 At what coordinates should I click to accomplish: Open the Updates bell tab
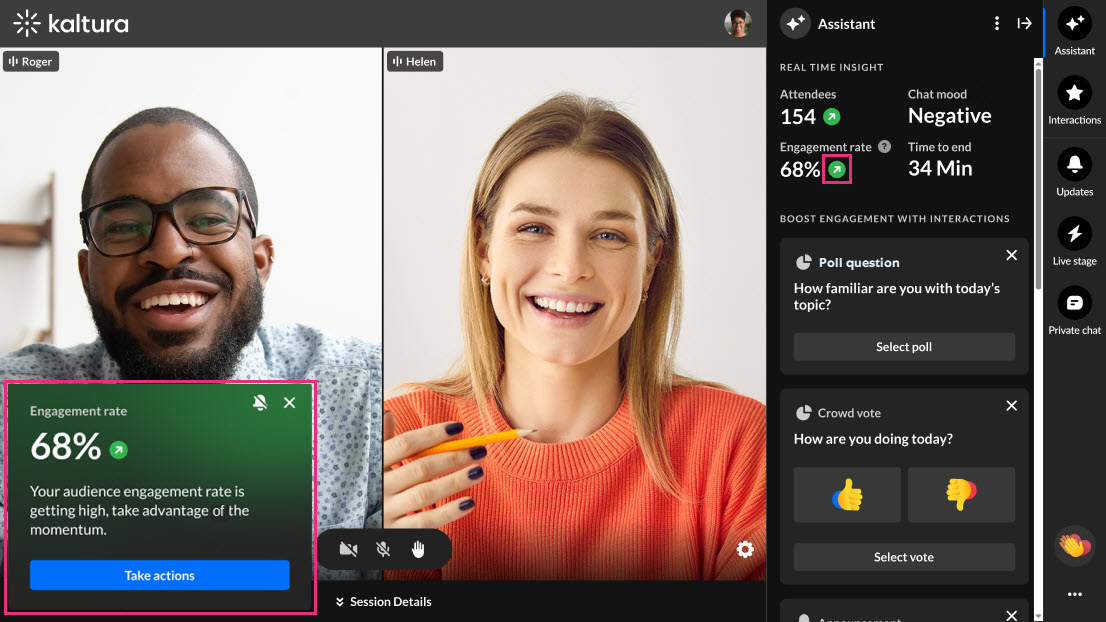1074,173
